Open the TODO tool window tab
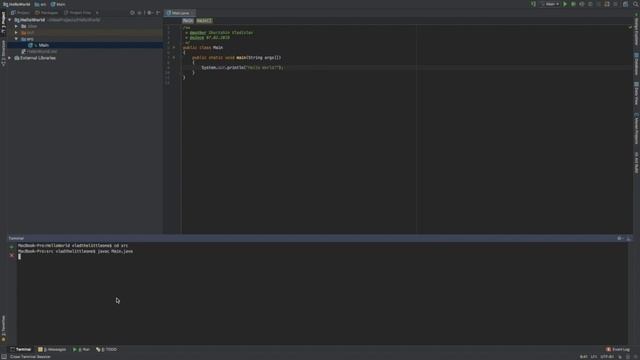The image size is (640, 360). (106, 349)
